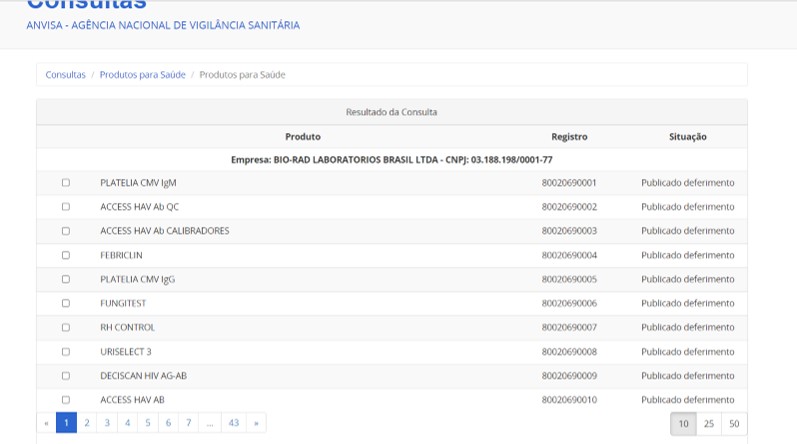This screenshot has height=444, width=797.
Task: Sort by Produto column header
Action: point(302,137)
